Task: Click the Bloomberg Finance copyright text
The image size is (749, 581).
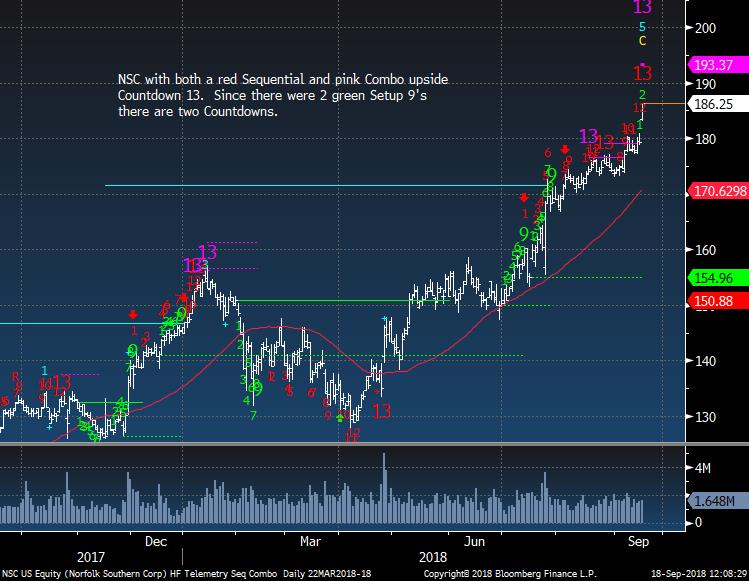Action: coord(510,574)
